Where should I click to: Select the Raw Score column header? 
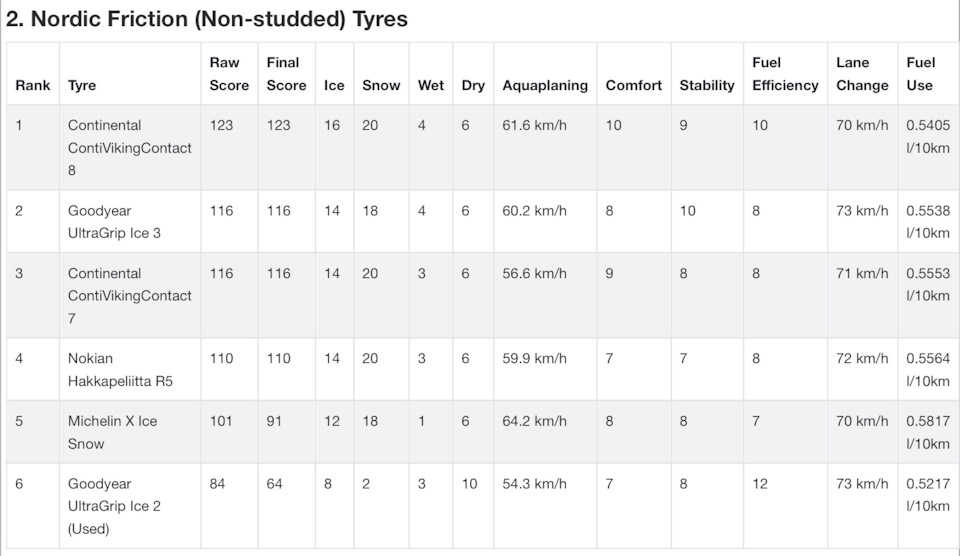click(x=229, y=74)
